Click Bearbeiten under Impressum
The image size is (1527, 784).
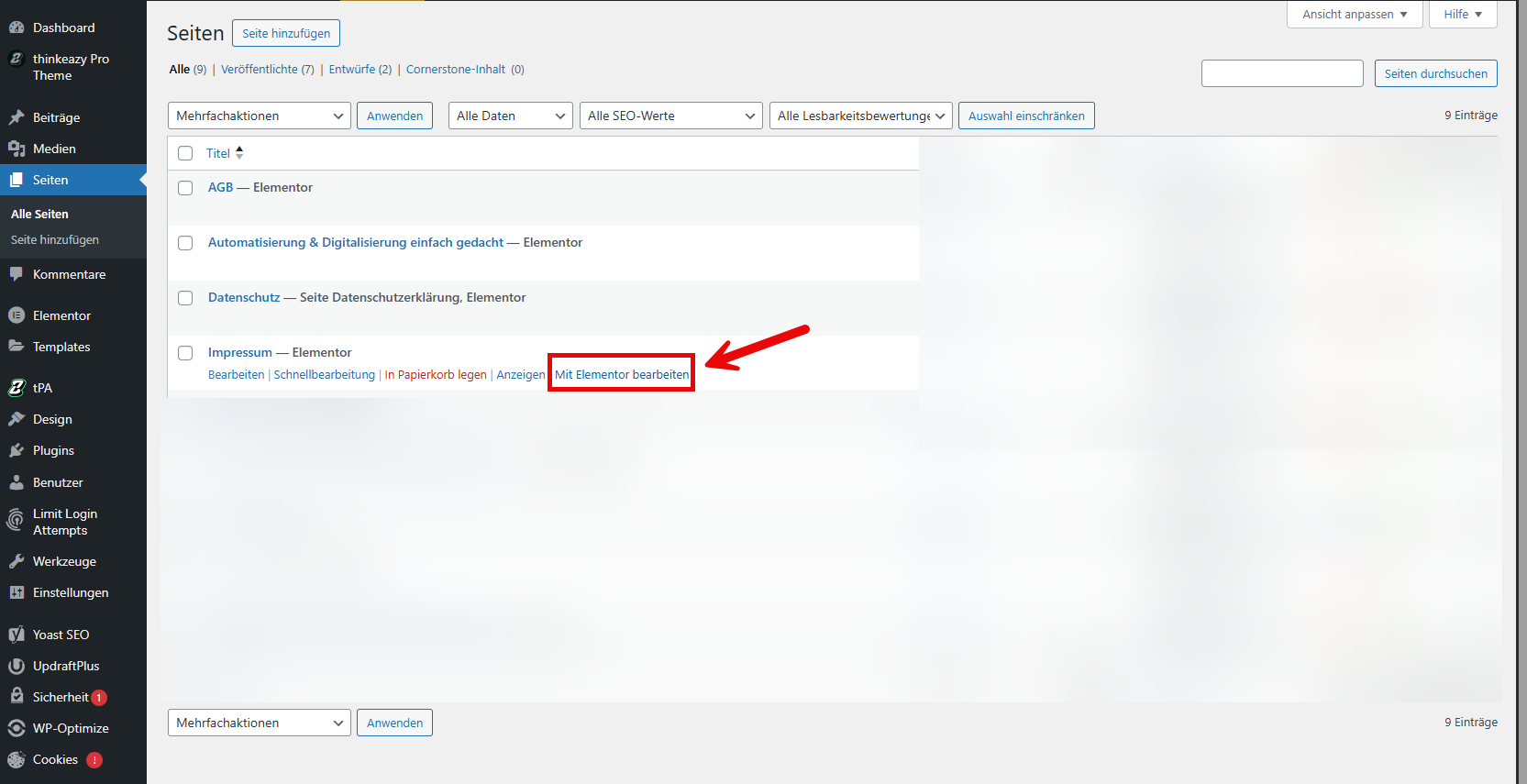click(x=236, y=374)
